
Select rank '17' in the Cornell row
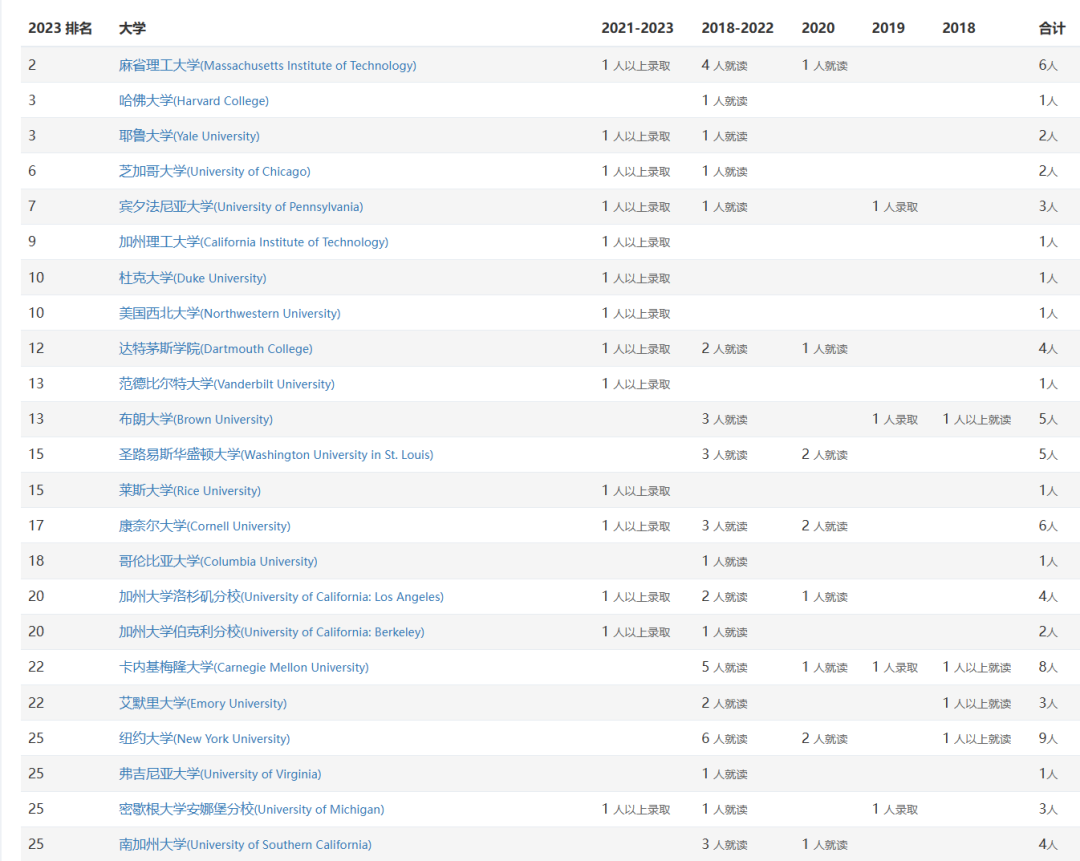click(37, 526)
